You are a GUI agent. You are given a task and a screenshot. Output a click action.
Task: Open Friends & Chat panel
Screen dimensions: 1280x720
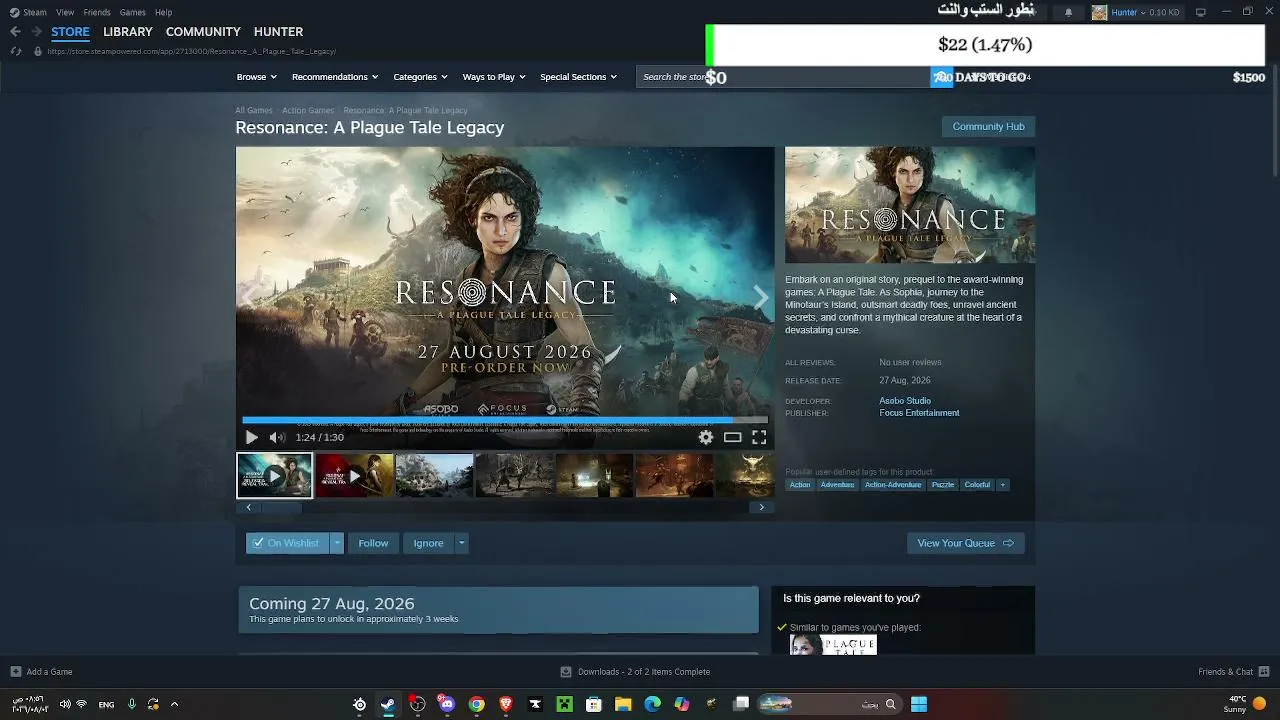[x=1233, y=672]
